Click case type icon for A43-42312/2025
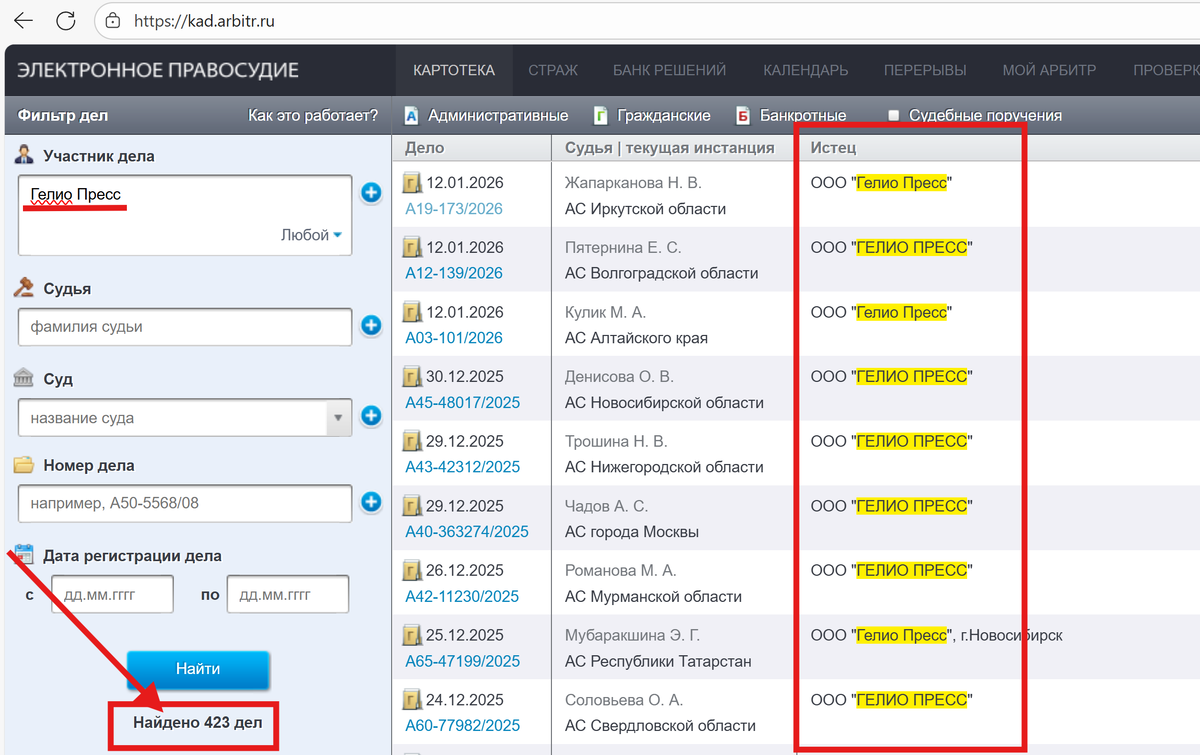The width and height of the screenshot is (1200, 755). (412, 441)
